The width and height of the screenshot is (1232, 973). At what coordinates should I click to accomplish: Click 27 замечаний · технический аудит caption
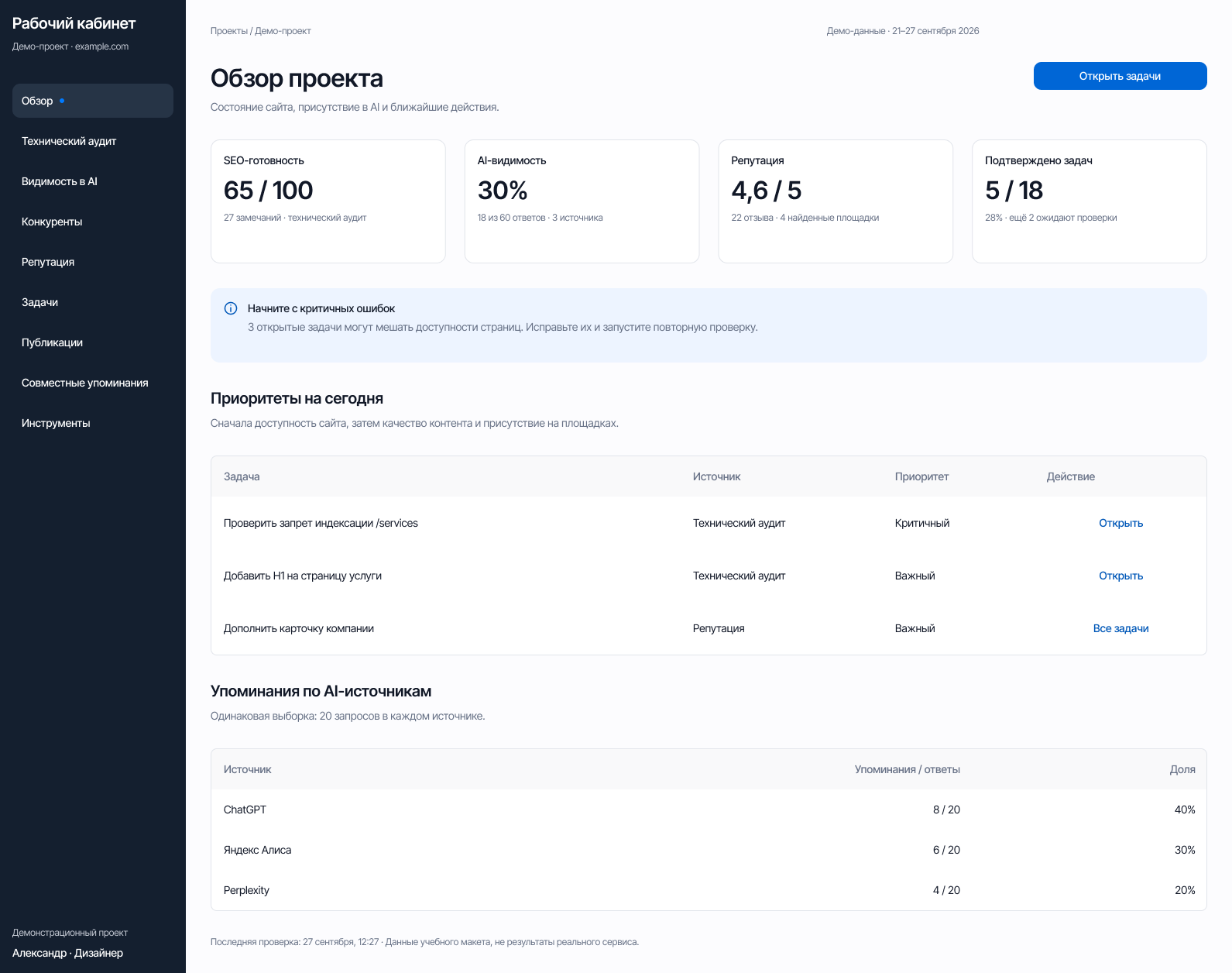[x=295, y=218]
